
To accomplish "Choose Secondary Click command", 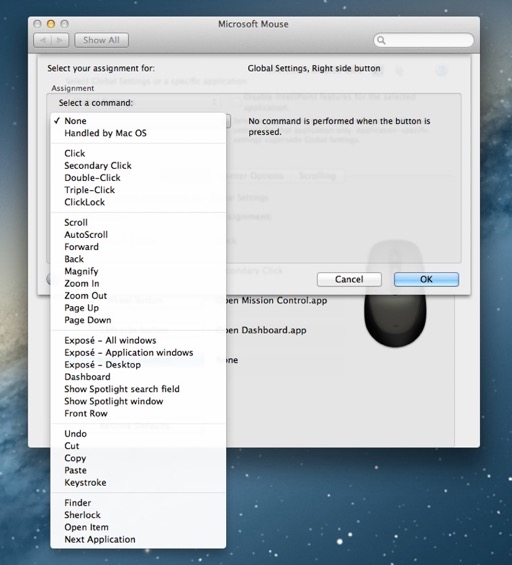I will 138,165.
